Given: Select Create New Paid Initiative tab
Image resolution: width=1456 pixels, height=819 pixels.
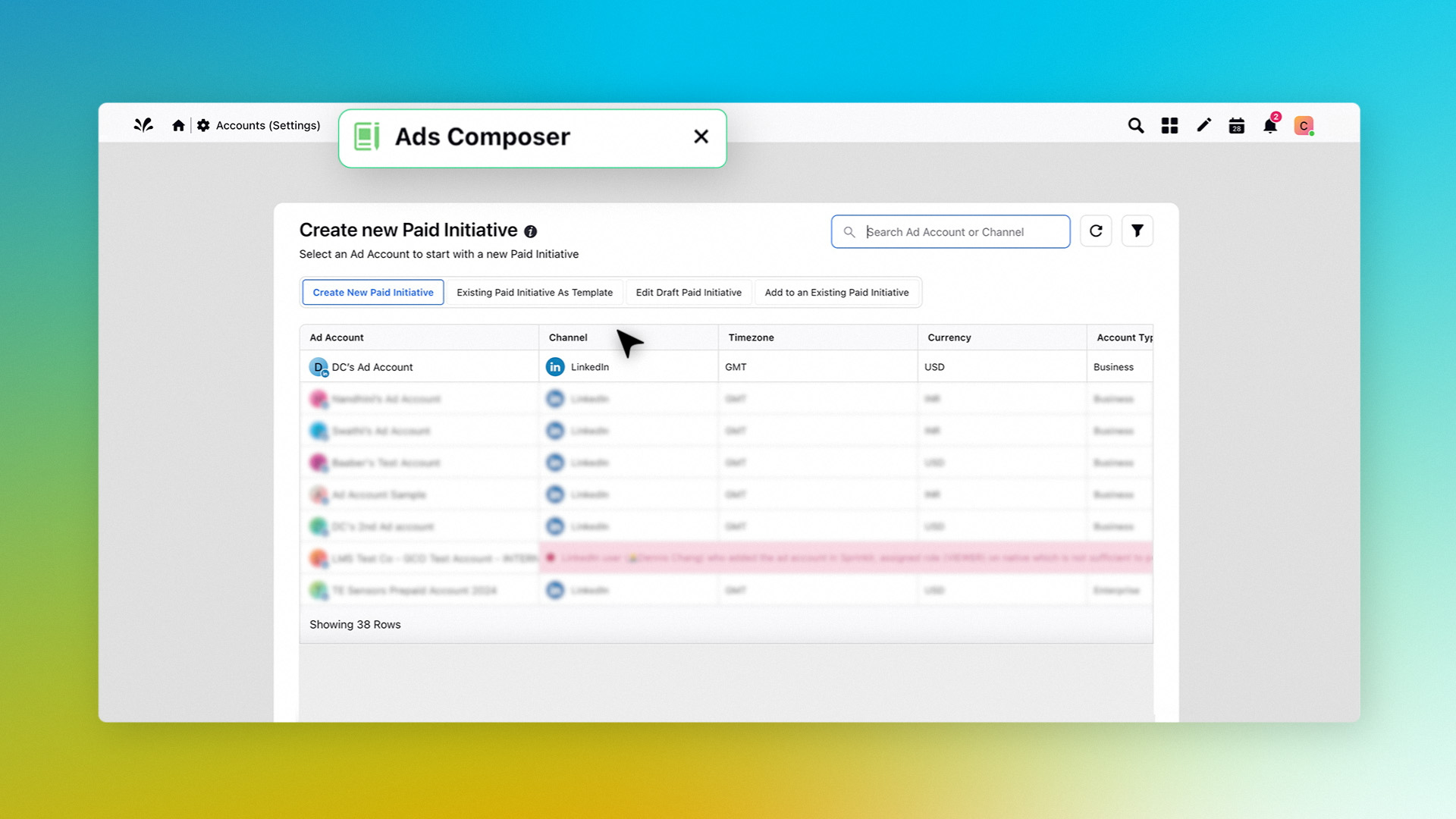Looking at the screenshot, I should [x=373, y=292].
